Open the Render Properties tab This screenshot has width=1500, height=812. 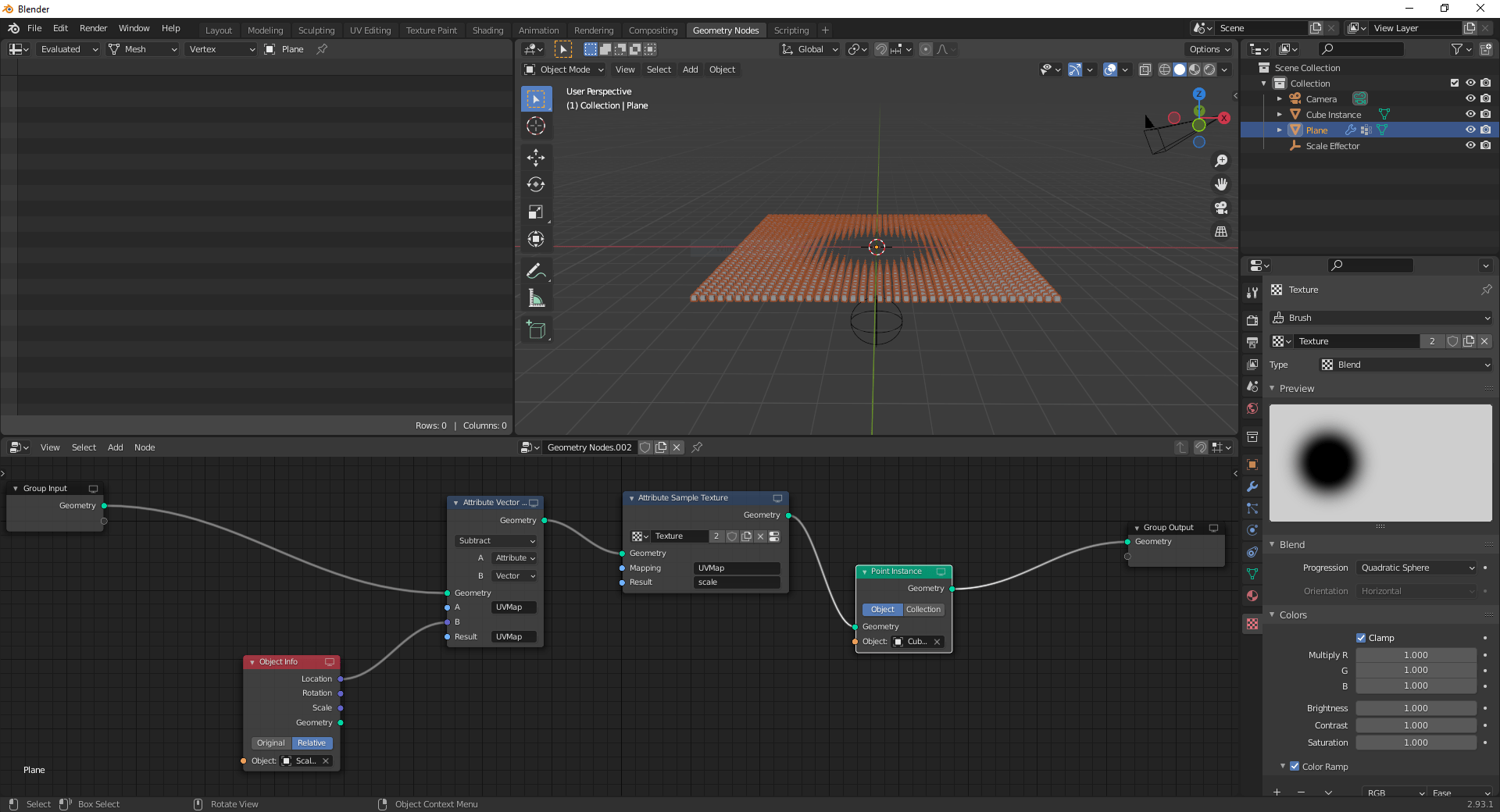pyautogui.click(x=1252, y=320)
